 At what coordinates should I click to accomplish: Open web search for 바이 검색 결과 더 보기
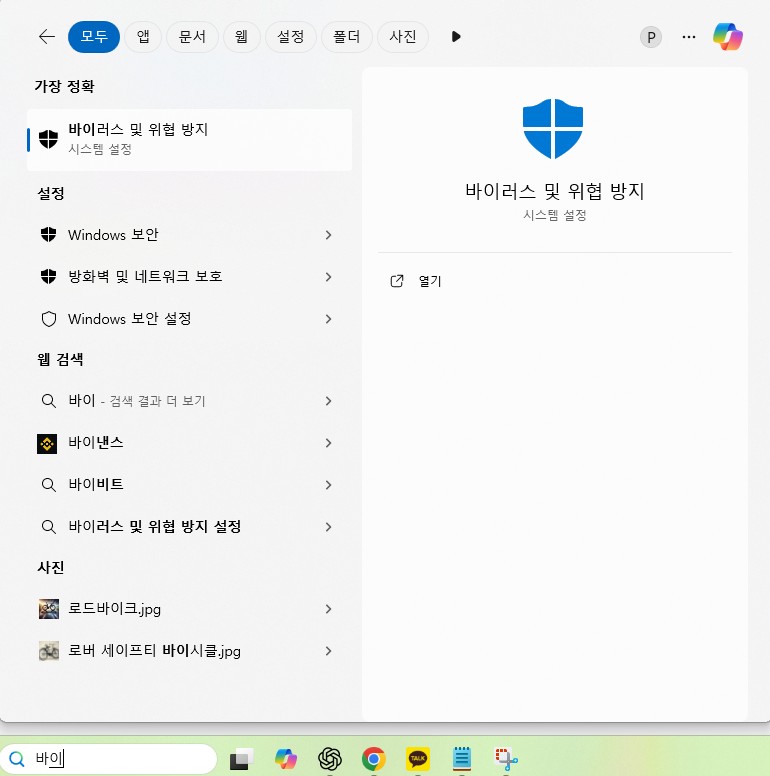(190, 400)
